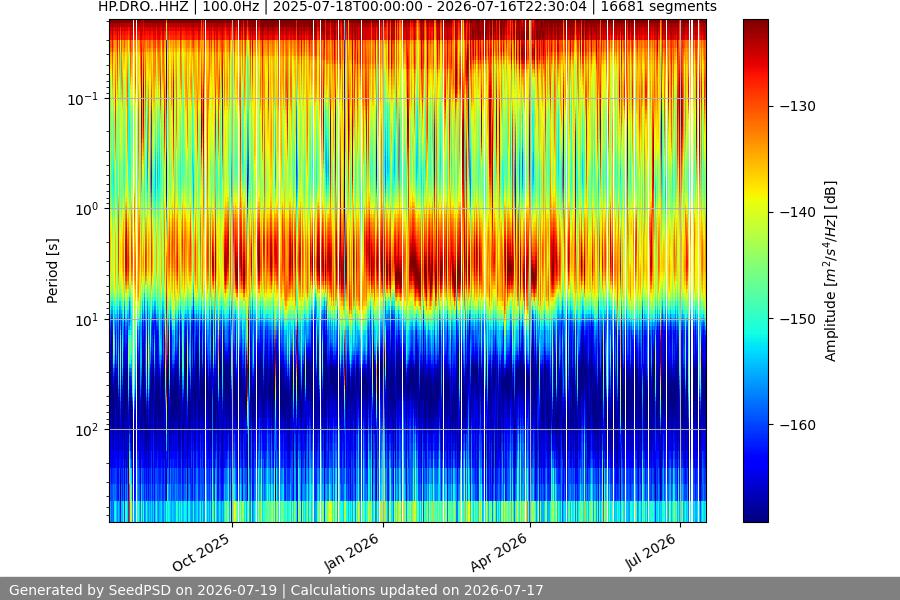Click the −140 colorbar tick label
The image size is (900, 600).
(798, 212)
